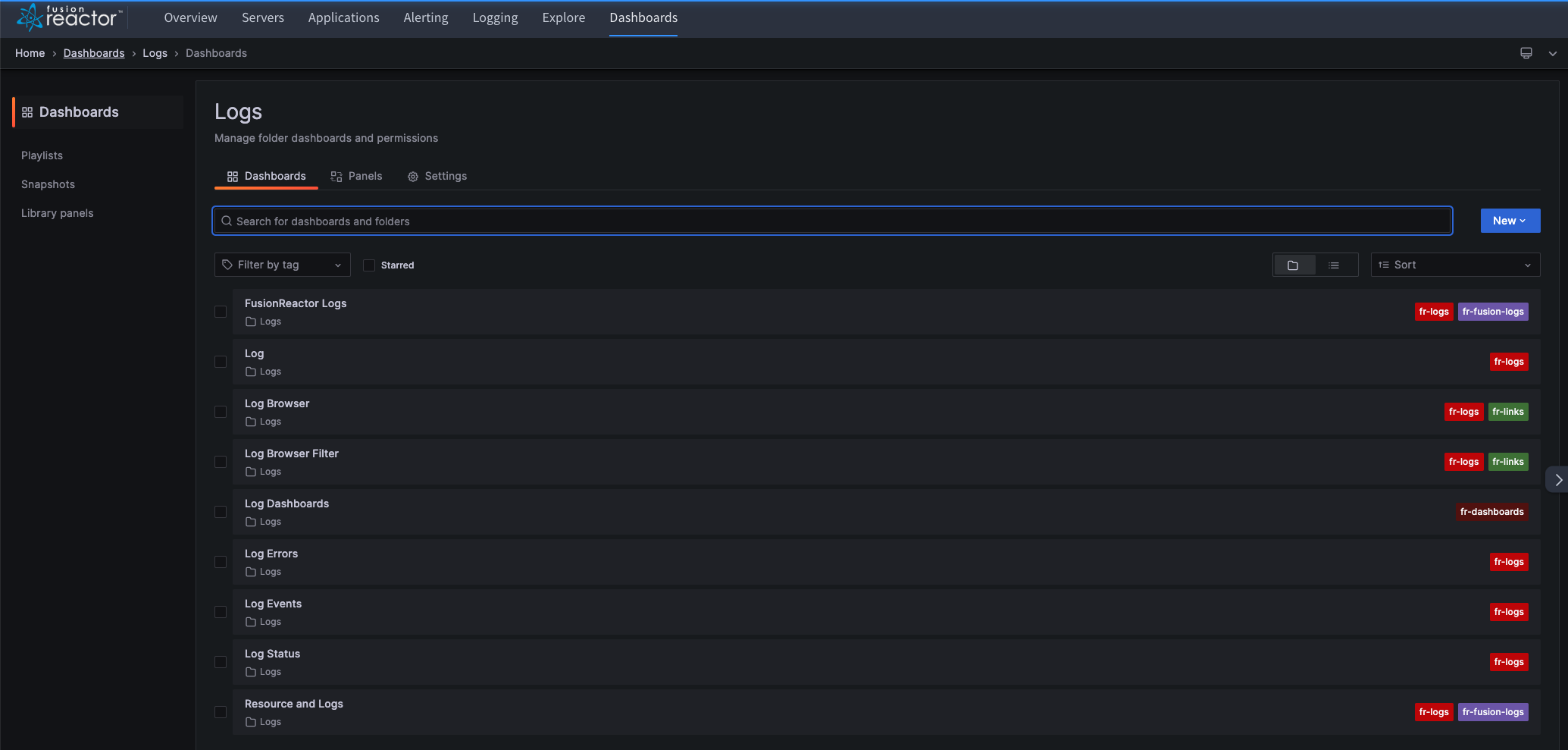This screenshot has width=1568, height=750.
Task: Click folder icon under FusionReactor Logs
Action: pos(251,322)
